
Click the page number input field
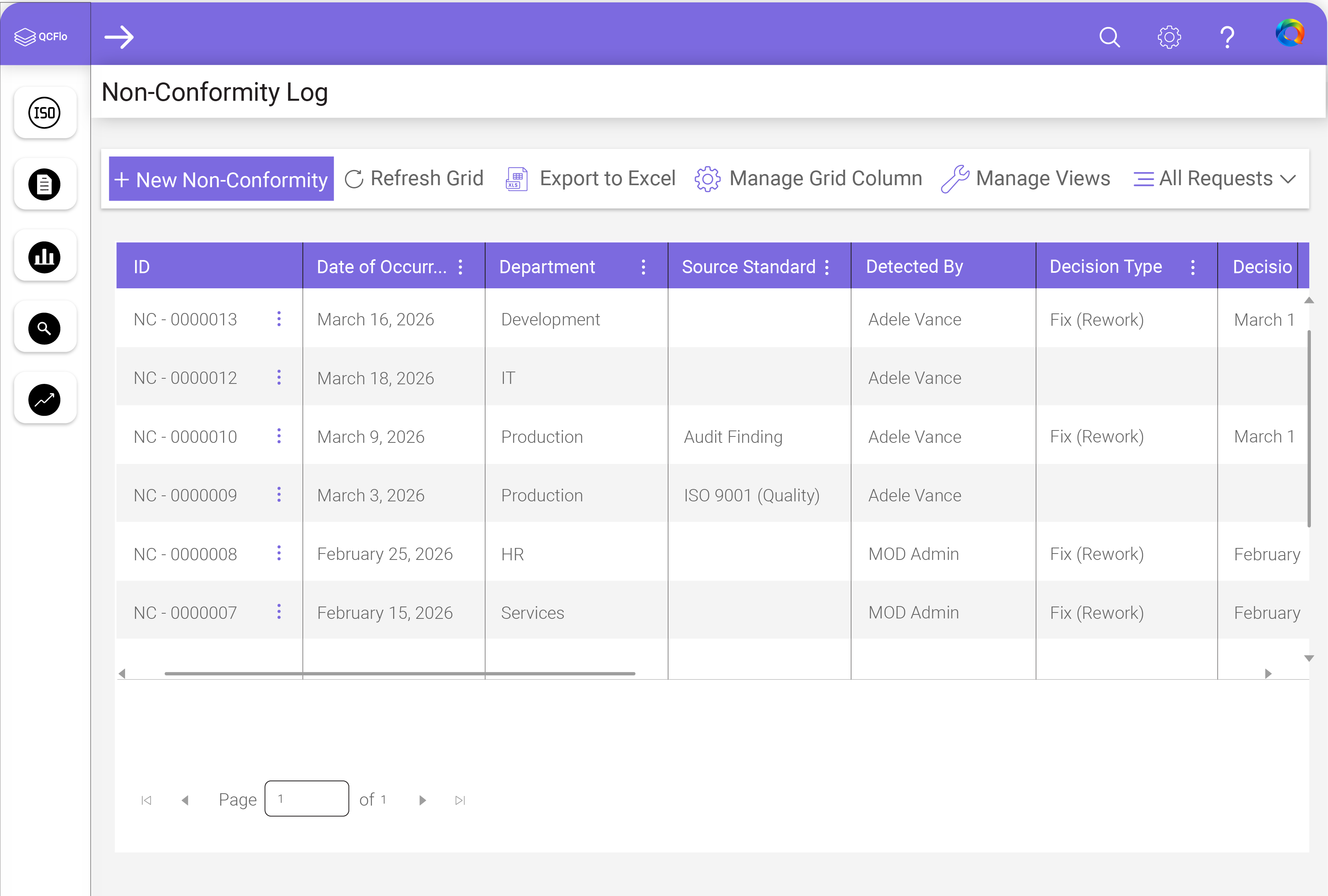tap(307, 799)
